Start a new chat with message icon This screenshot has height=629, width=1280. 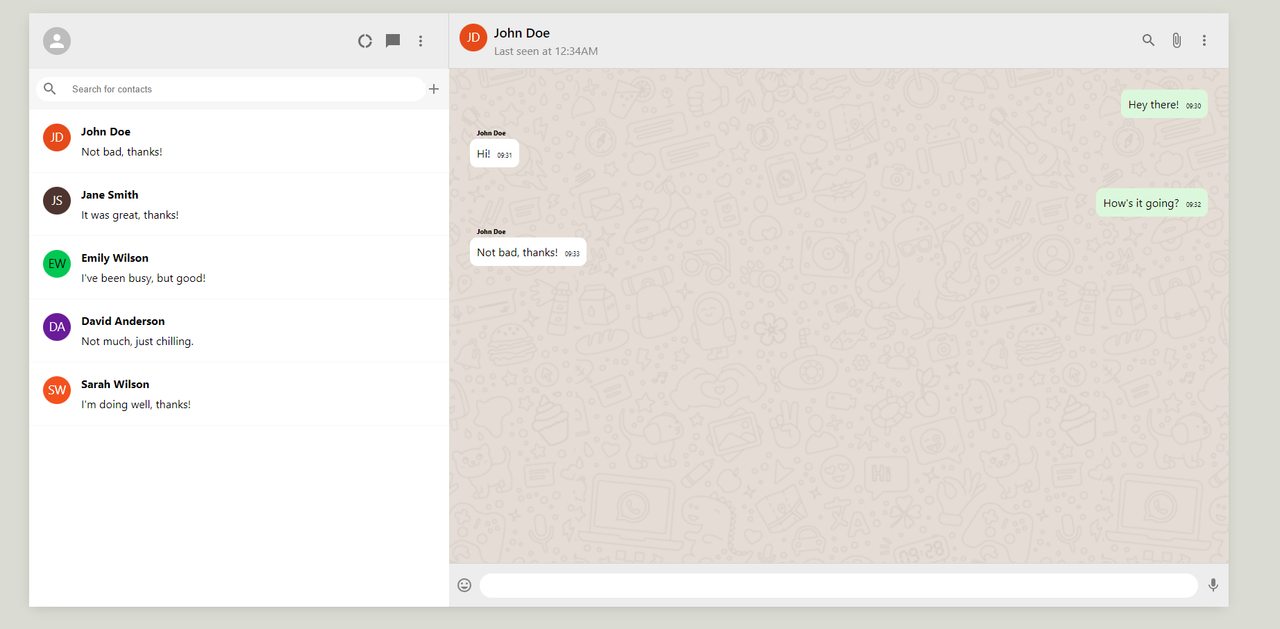click(x=393, y=41)
